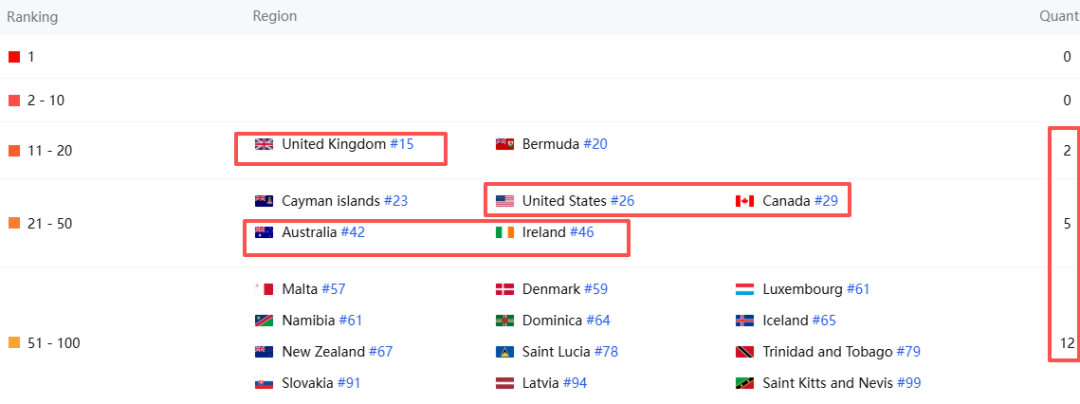Viewport: 1080px width, 404px height.
Task: Click the Denmark flag icon
Action: point(504,289)
